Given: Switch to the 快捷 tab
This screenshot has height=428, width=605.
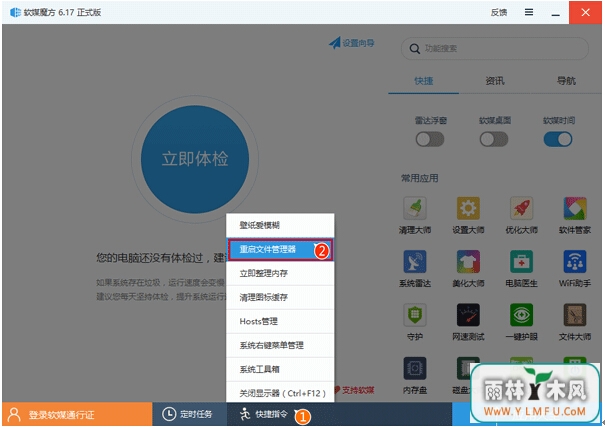Looking at the screenshot, I should click(x=424, y=81).
